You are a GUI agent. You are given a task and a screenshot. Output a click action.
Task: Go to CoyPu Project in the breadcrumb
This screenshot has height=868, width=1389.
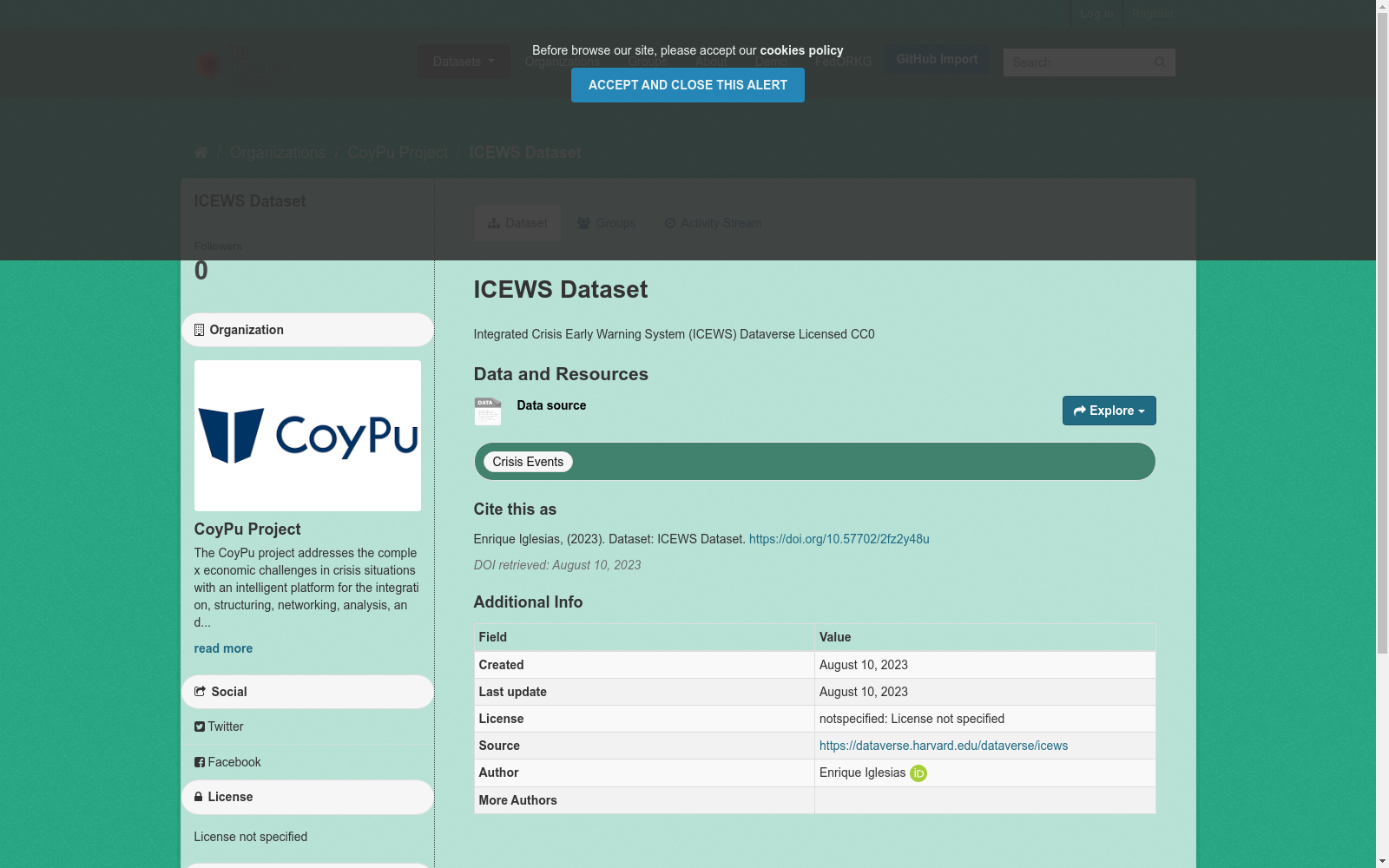click(x=398, y=153)
